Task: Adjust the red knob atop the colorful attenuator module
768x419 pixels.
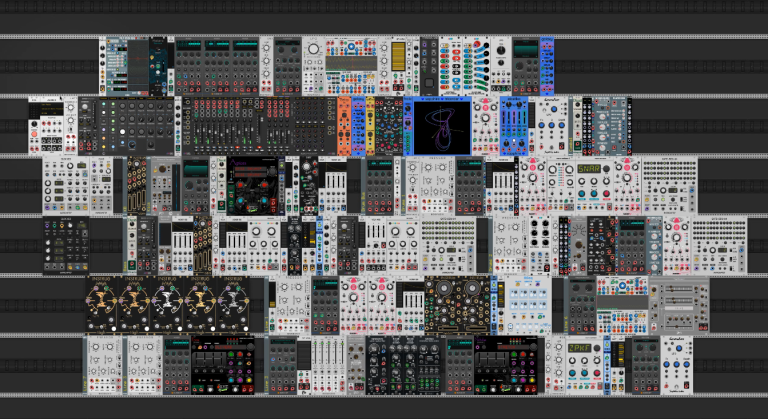Action: point(477,45)
